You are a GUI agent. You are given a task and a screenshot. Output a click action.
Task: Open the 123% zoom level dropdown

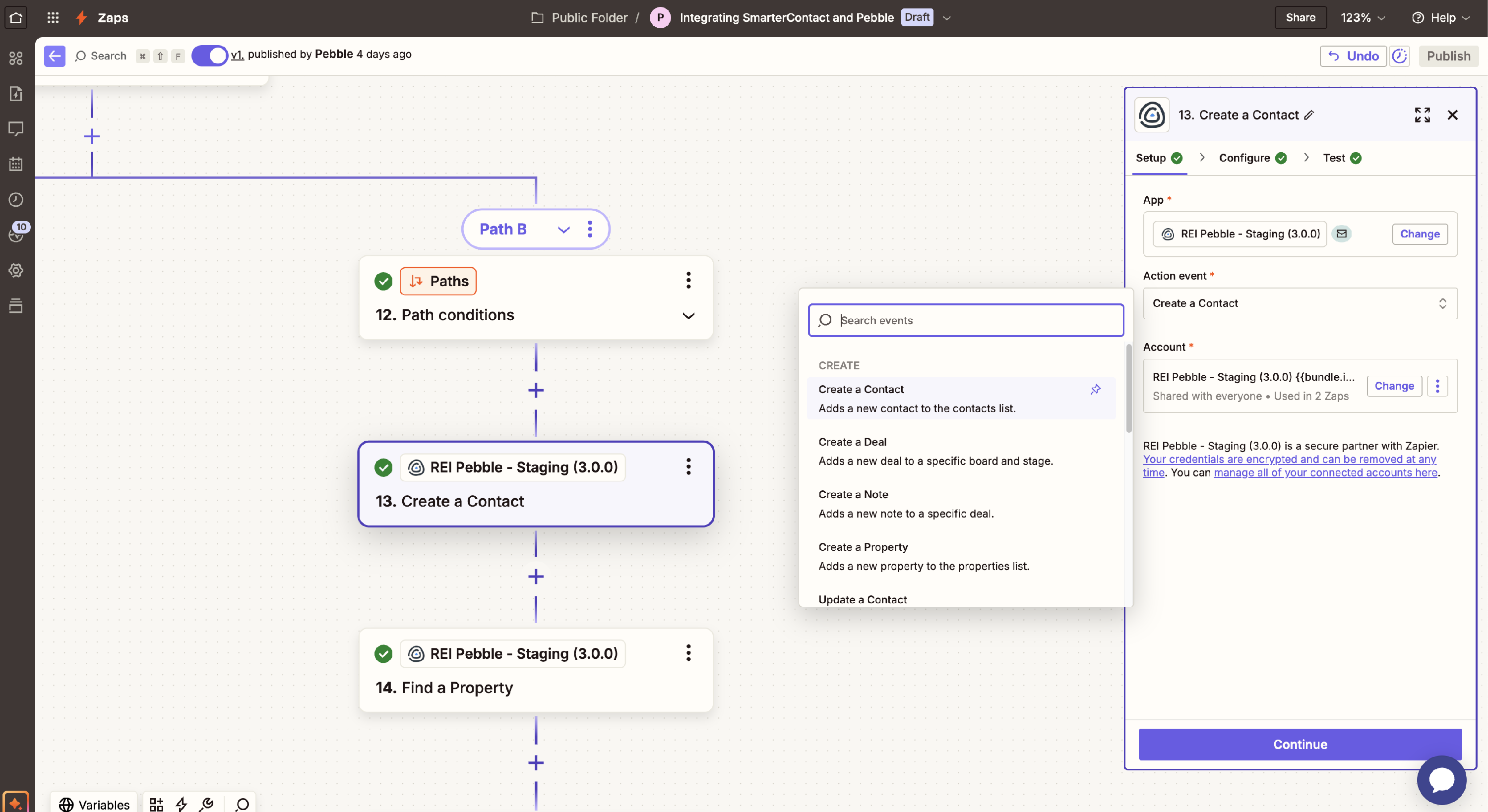pyautogui.click(x=1363, y=17)
